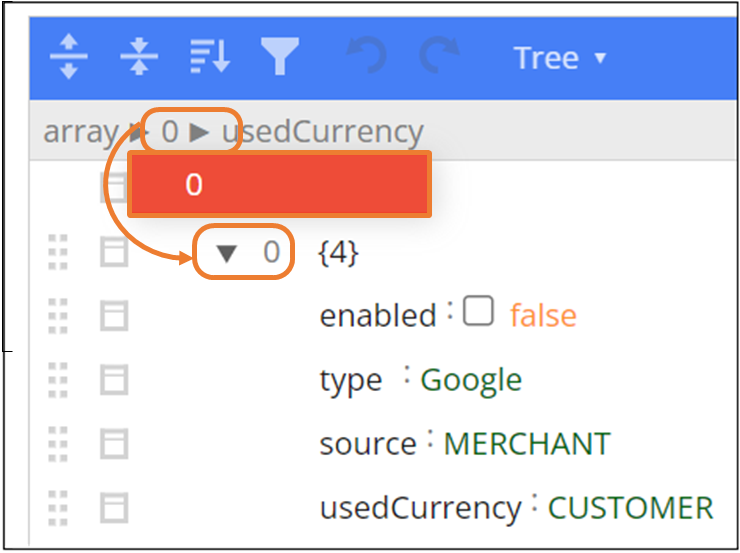The width and height of the screenshot is (740, 553).
Task: Expand all fields in the toolbar
Action: 69,57
